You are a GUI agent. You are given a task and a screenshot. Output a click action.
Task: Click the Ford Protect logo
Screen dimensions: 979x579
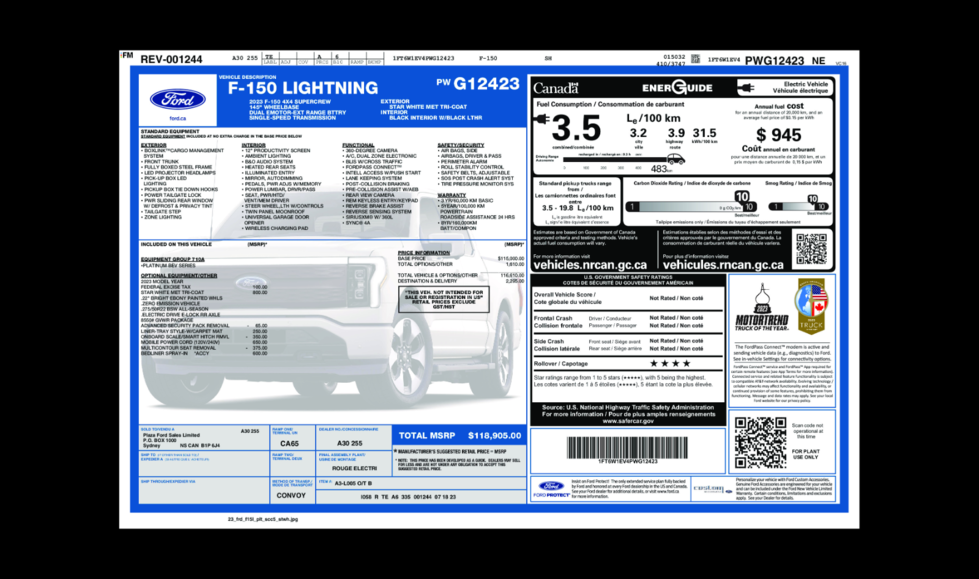point(551,488)
